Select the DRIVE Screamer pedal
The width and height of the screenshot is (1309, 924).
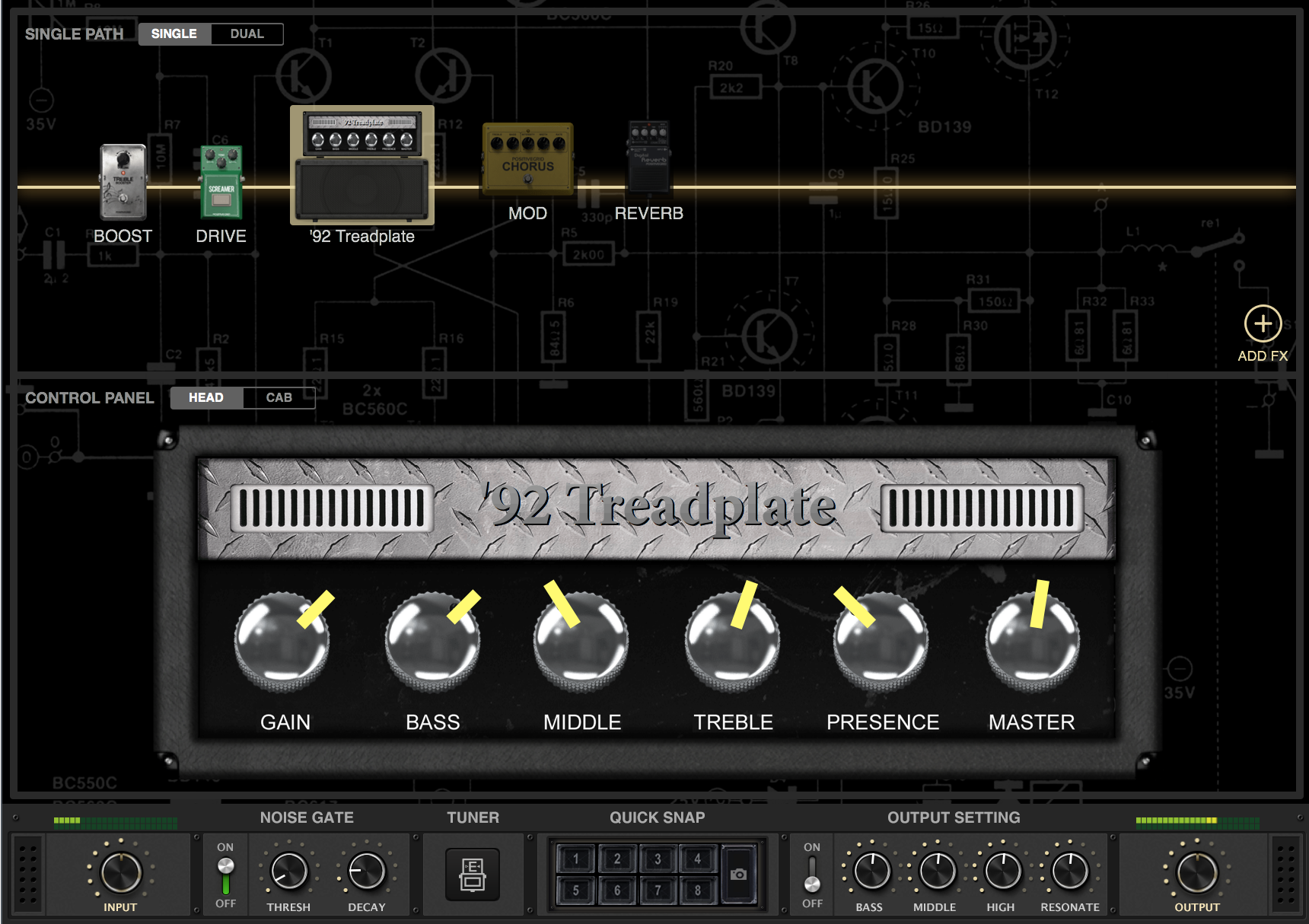[221, 183]
